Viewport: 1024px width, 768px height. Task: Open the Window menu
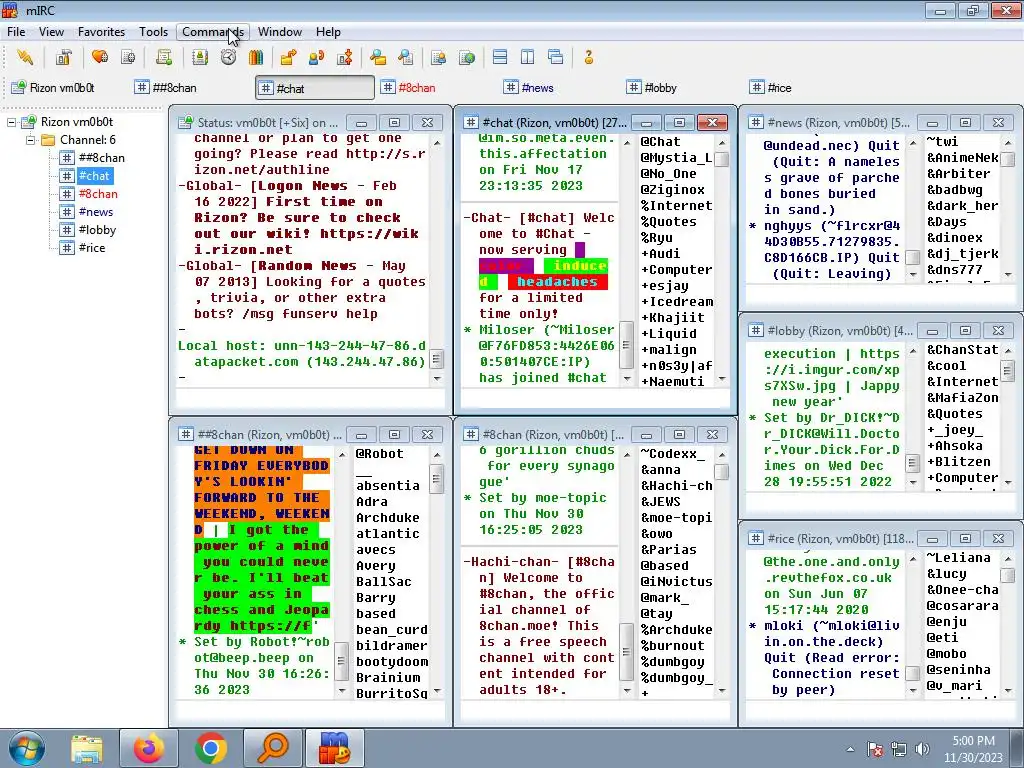[280, 31]
